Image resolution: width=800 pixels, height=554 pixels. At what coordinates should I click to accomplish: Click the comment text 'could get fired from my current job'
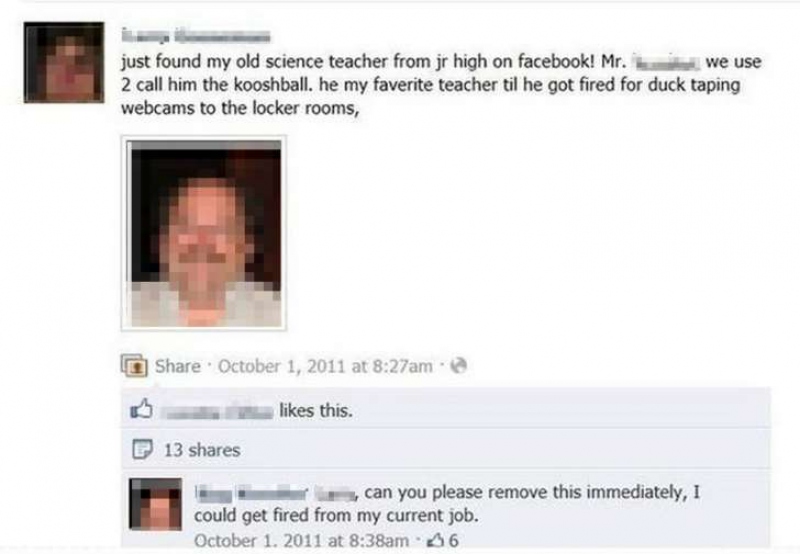[x=336, y=516]
